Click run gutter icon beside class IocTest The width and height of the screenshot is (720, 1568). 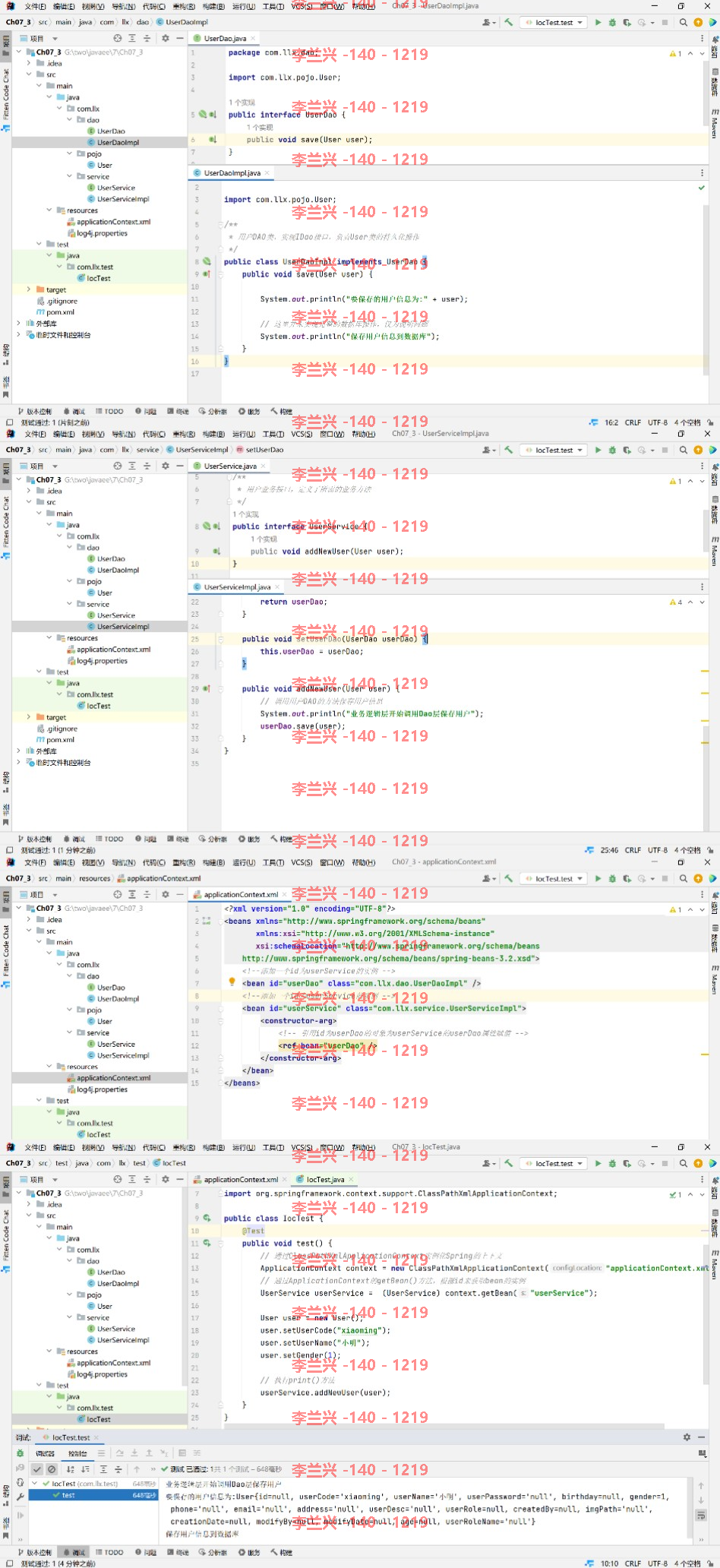point(207,1218)
